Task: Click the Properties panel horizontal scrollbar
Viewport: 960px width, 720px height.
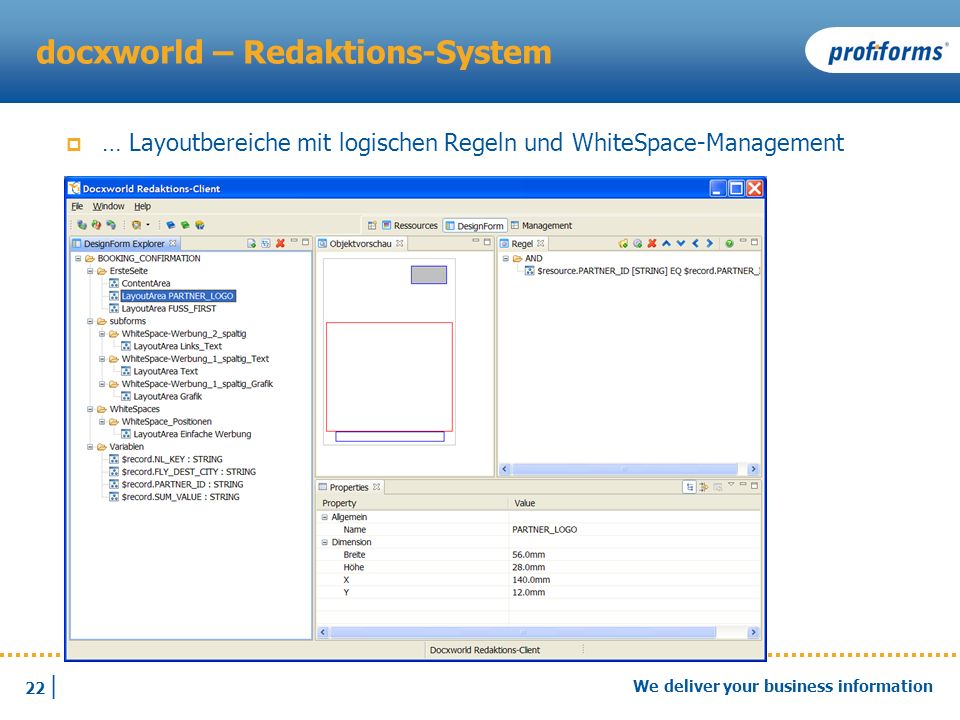Action: click(x=538, y=632)
